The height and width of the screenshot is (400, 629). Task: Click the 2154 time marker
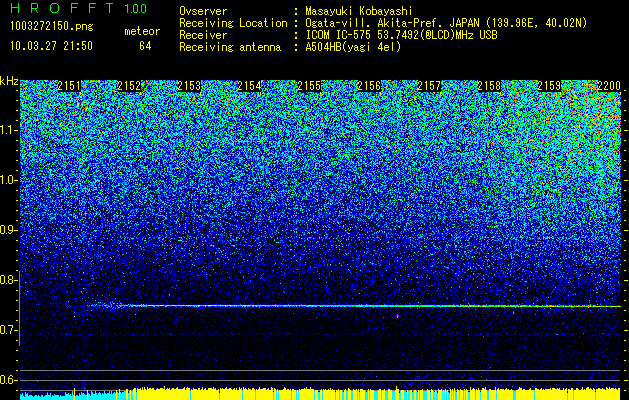(x=249, y=86)
